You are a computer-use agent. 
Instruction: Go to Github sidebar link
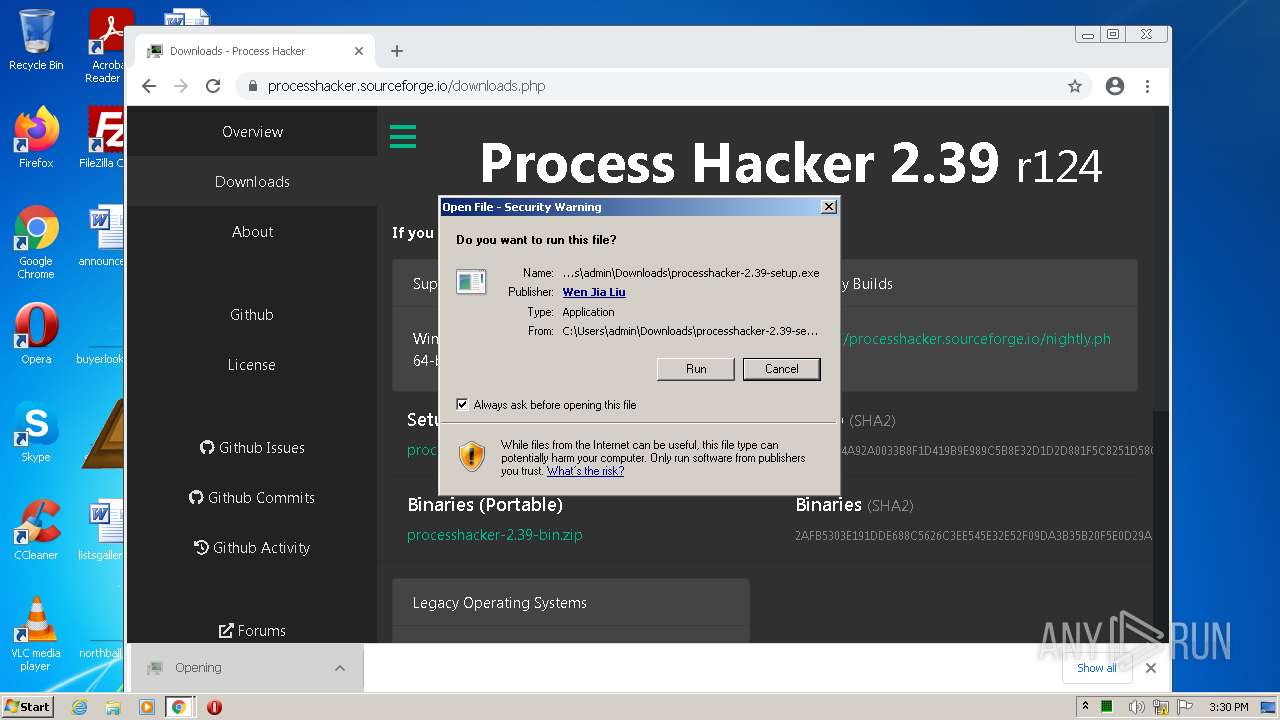click(x=252, y=315)
